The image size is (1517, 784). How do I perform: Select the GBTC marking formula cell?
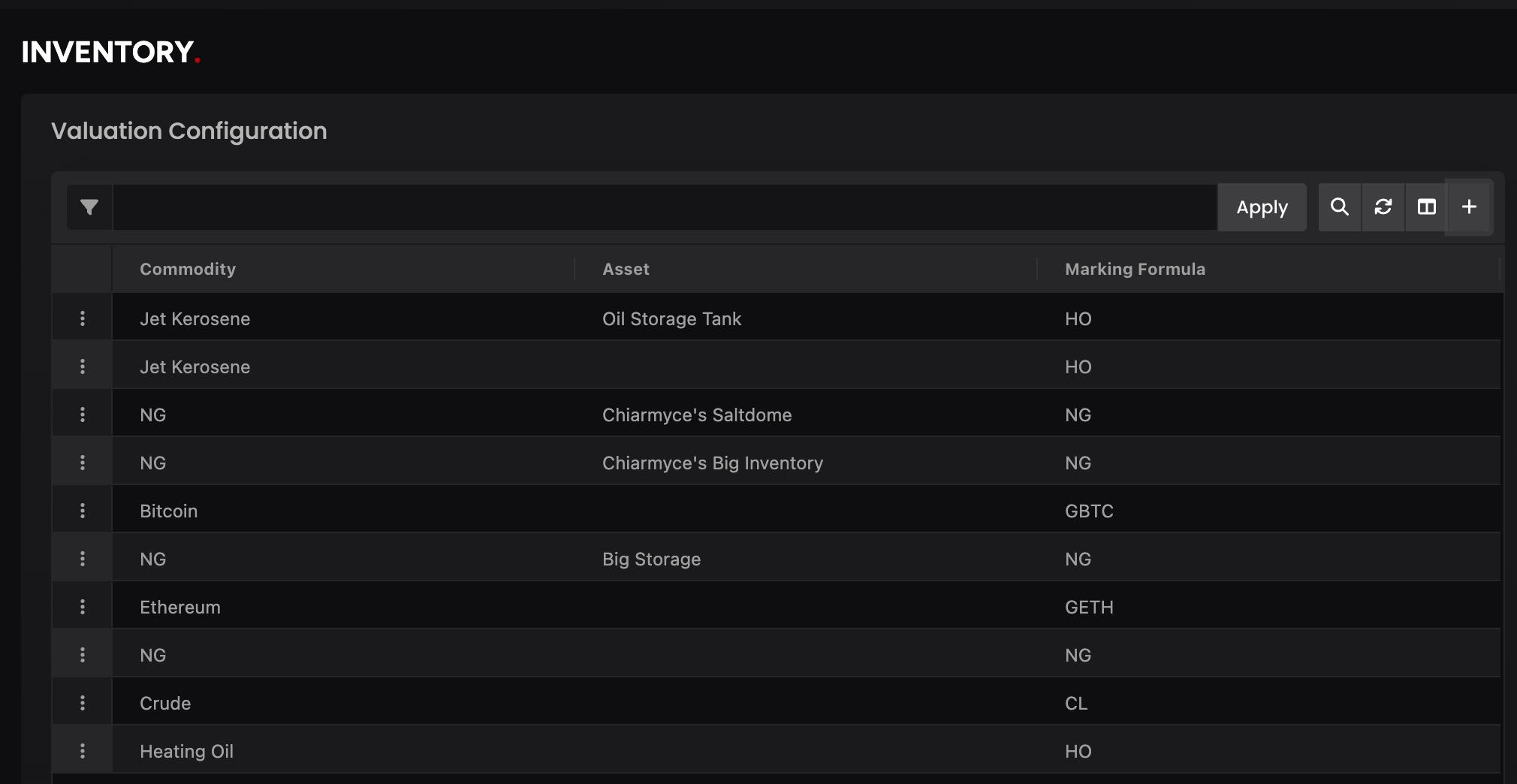tap(1089, 511)
